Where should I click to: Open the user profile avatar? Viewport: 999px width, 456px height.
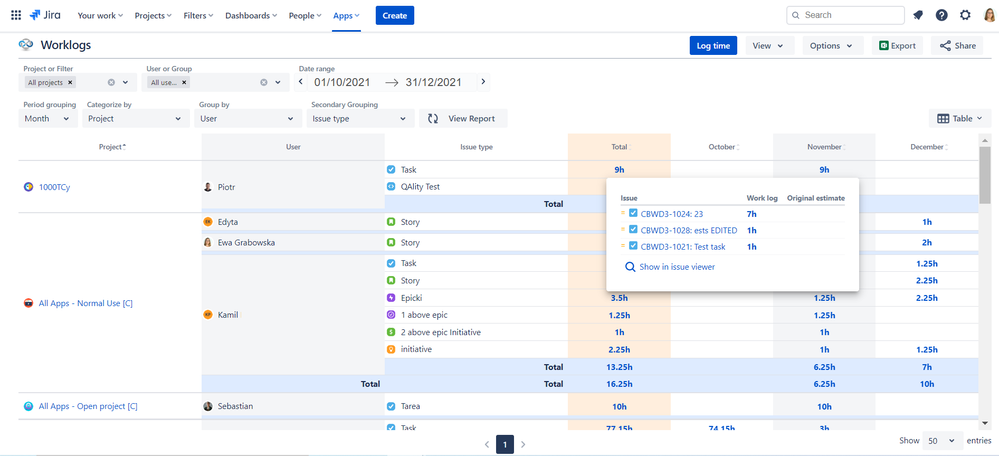click(988, 15)
